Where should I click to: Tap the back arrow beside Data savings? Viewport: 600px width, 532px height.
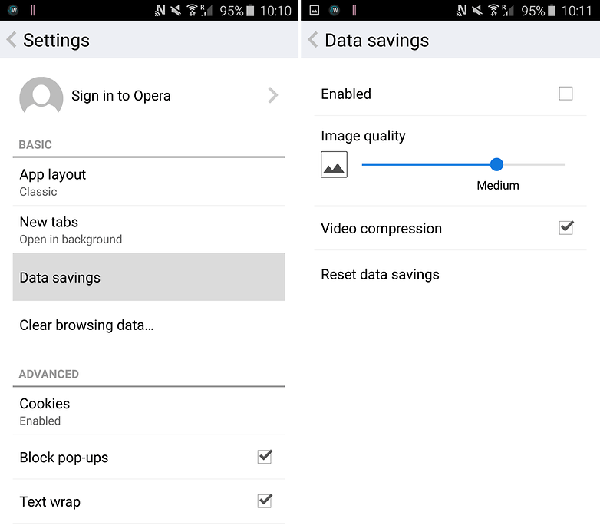click(x=313, y=40)
